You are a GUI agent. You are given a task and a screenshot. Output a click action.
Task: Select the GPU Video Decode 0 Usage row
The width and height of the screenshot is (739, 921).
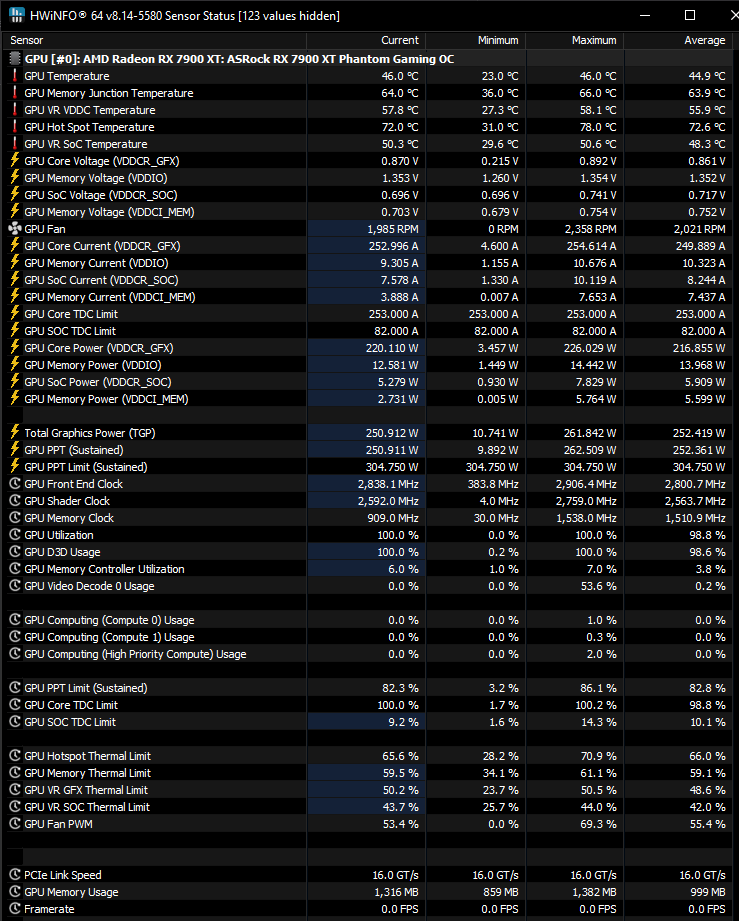tap(370, 586)
